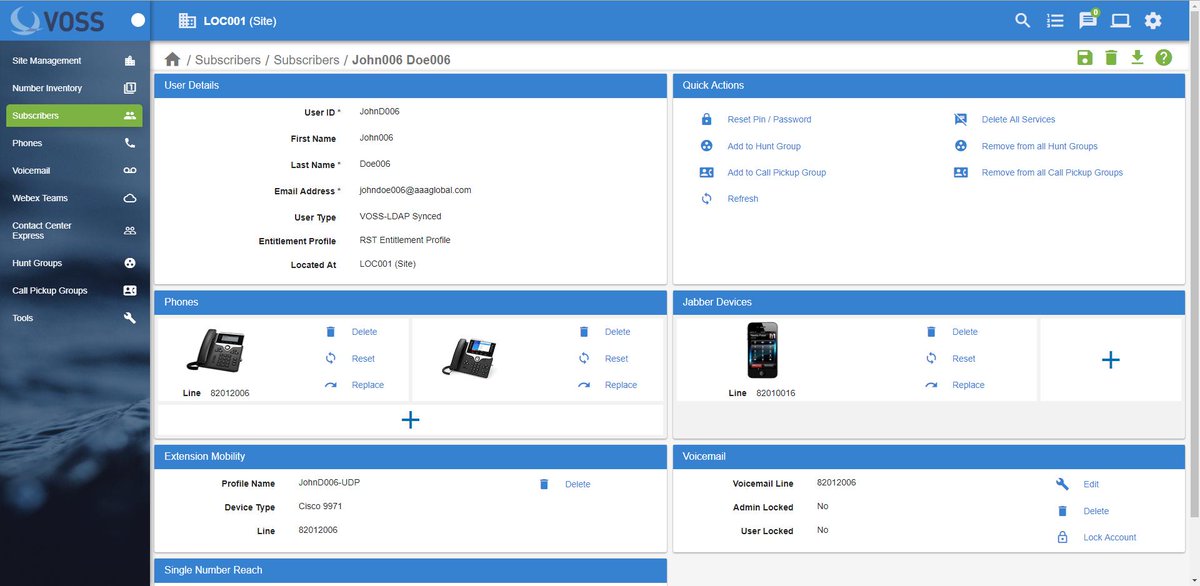Open search from the top bar magnifier

coord(1022,19)
